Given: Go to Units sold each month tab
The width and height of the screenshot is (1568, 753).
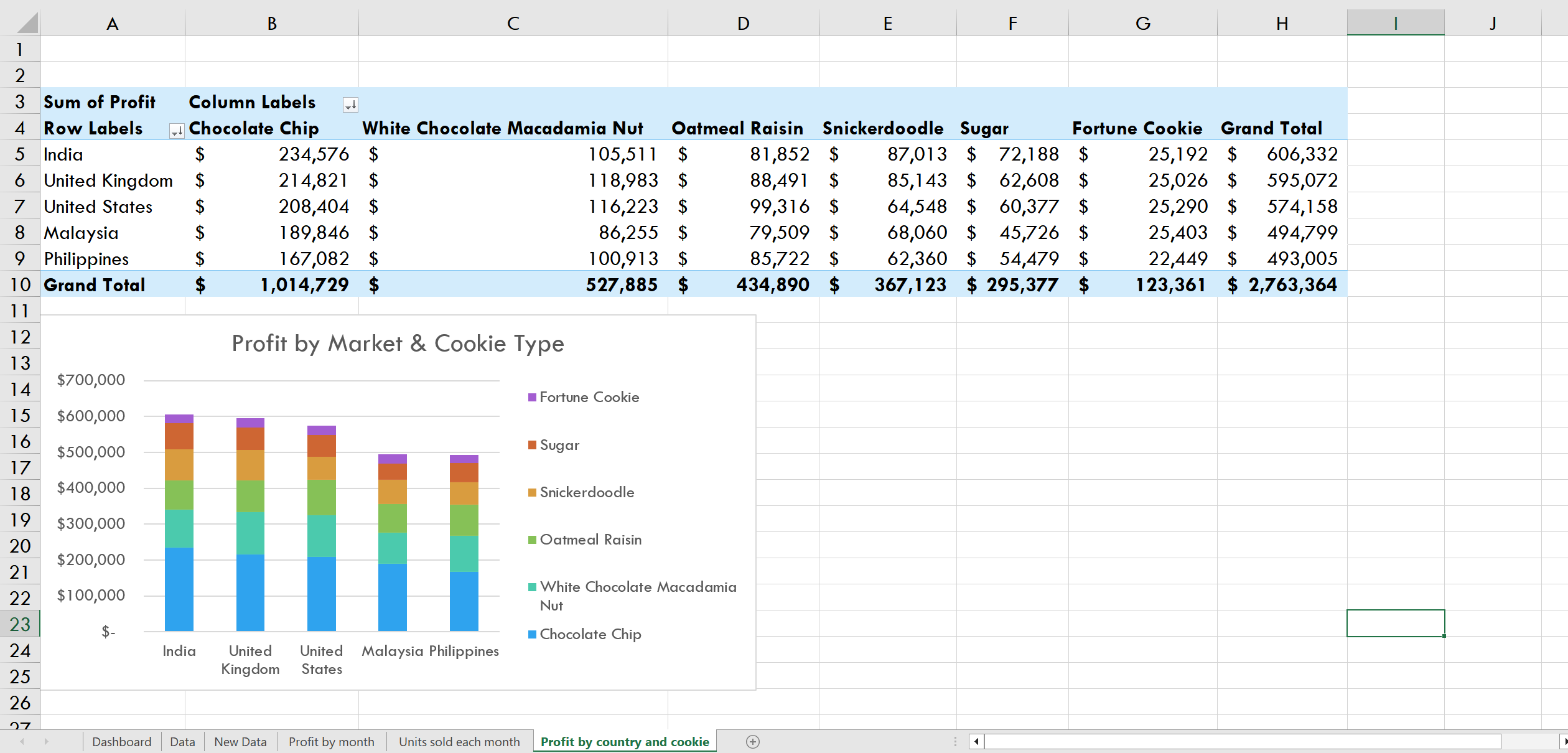Looking at the screenshot, I should click(459, 742).
